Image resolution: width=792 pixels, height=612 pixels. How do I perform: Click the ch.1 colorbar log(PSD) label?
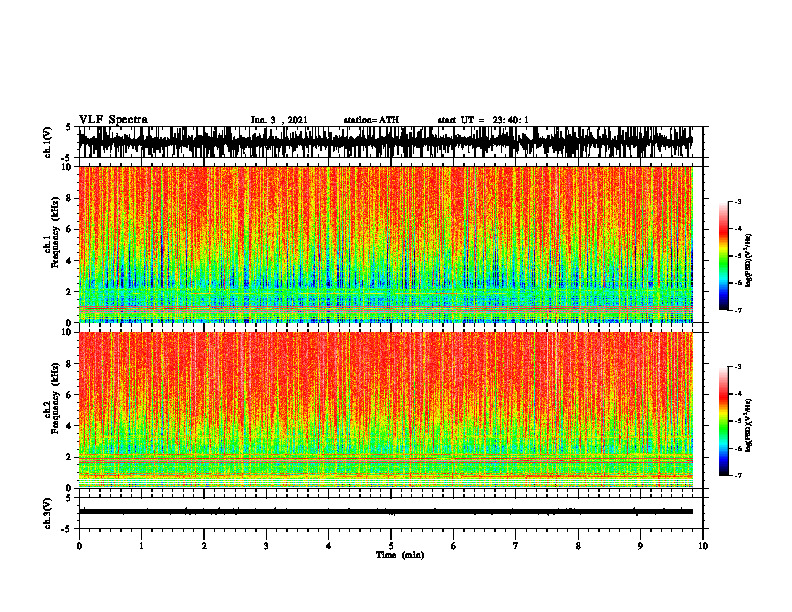tap(748, 261)
